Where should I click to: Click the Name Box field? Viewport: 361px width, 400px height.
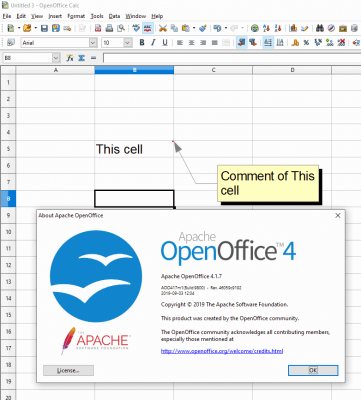coord(28,58)
